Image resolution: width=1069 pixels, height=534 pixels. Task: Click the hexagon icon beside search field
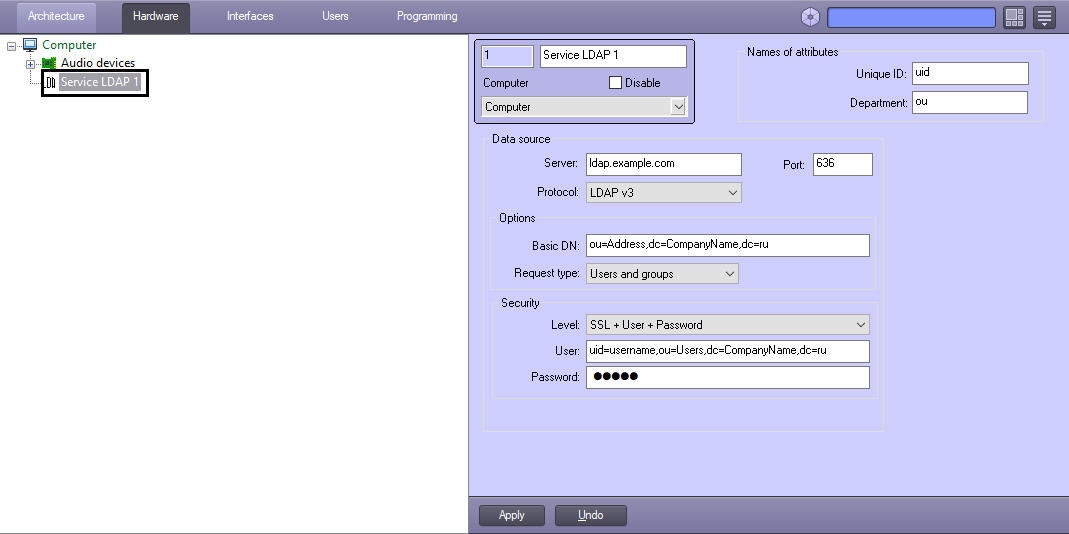(810, 18)
